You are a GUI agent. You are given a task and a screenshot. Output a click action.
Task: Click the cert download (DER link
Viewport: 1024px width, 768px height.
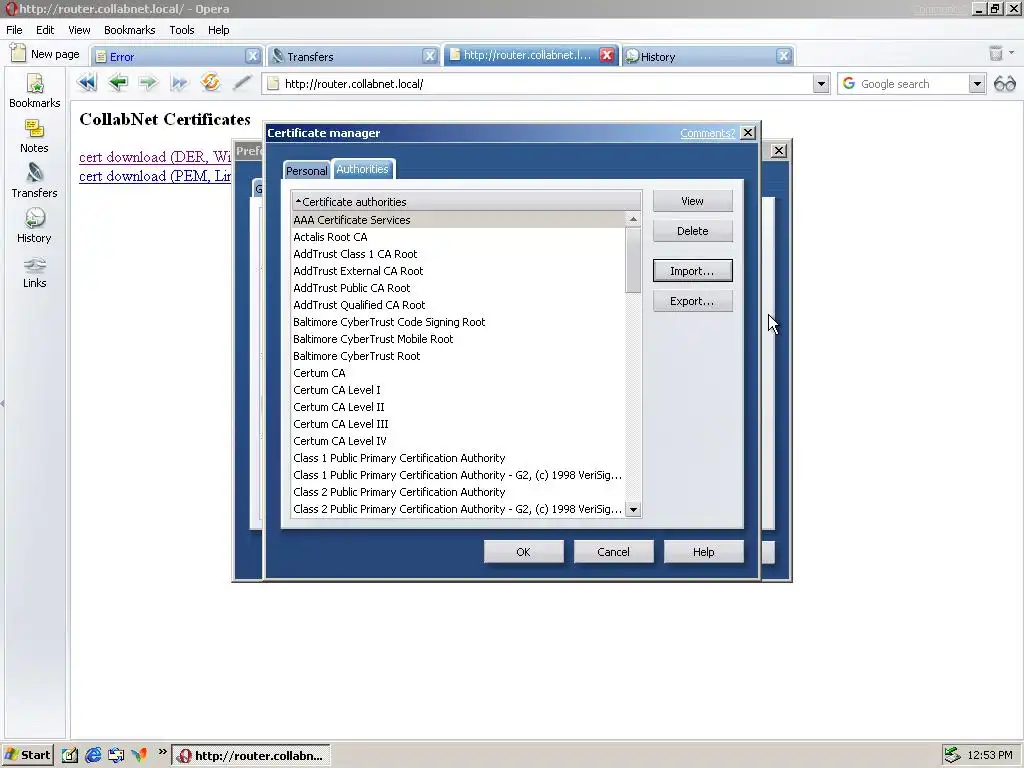coord(155,157)
